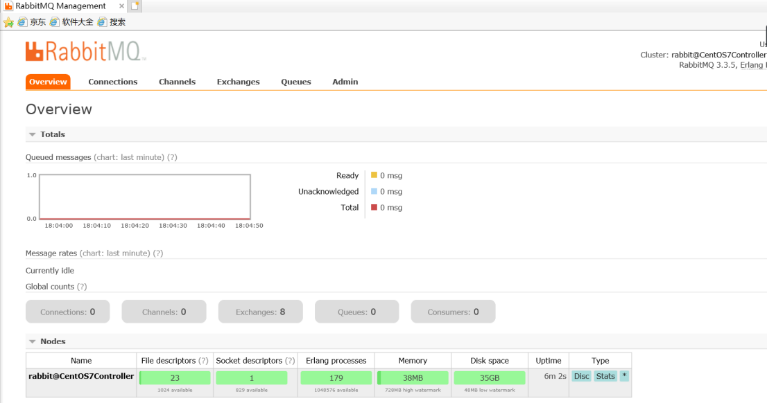
Task: Open node rabbit@CentOS7Controller details
Action: 81,376
